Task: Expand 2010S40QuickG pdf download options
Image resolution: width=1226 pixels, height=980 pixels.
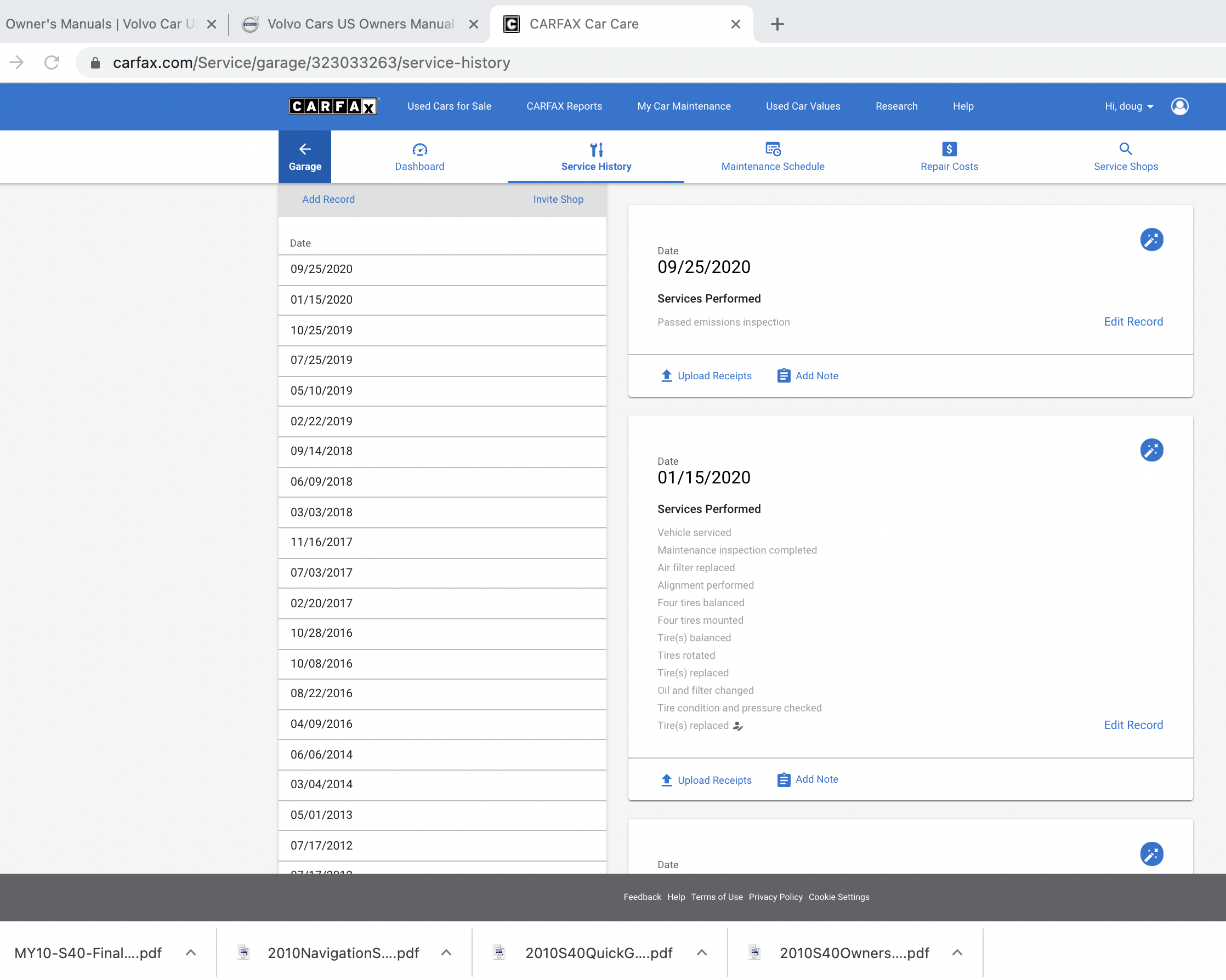Action: (x=701, y=953)
